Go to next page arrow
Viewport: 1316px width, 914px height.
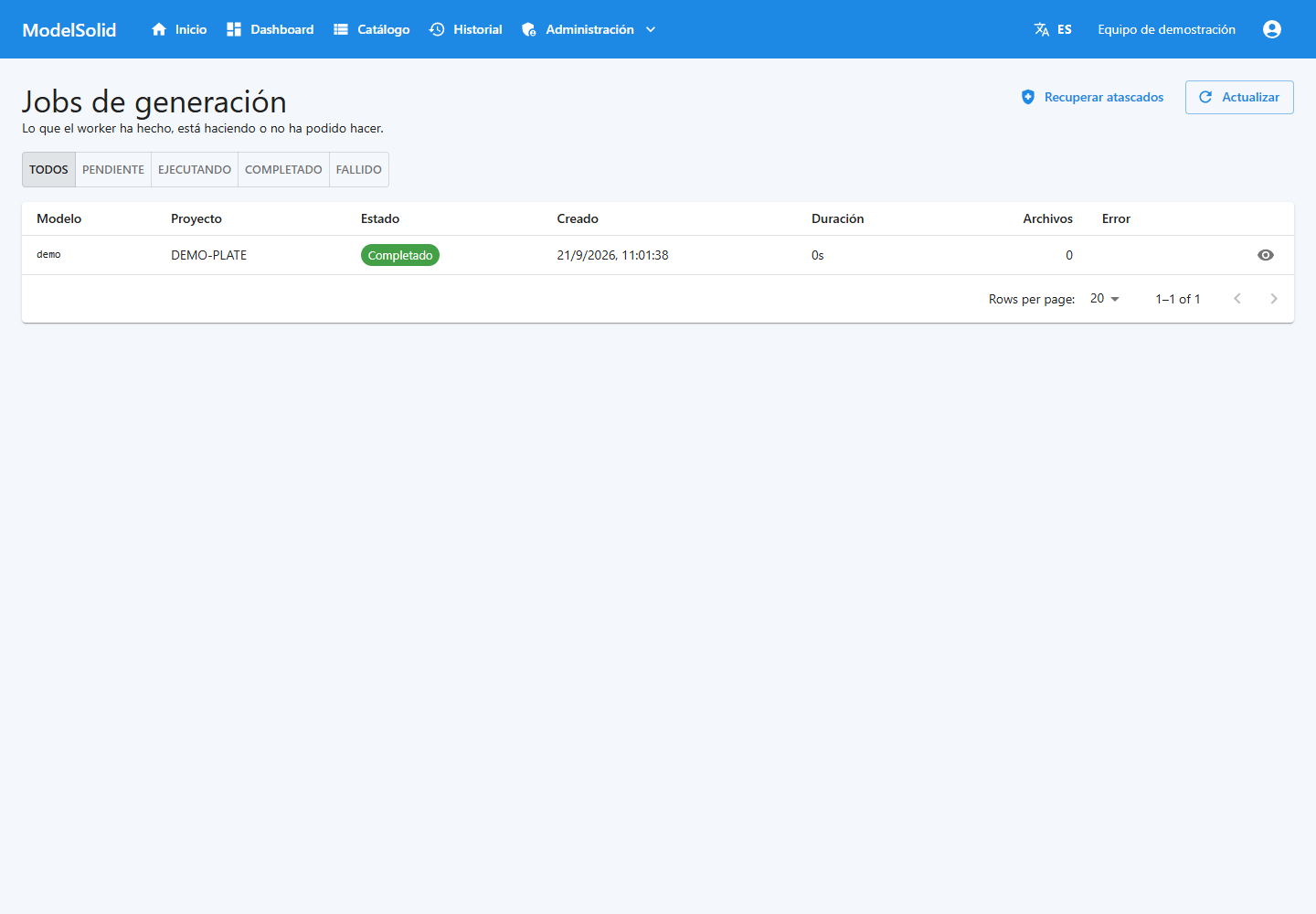point(1274,299)
